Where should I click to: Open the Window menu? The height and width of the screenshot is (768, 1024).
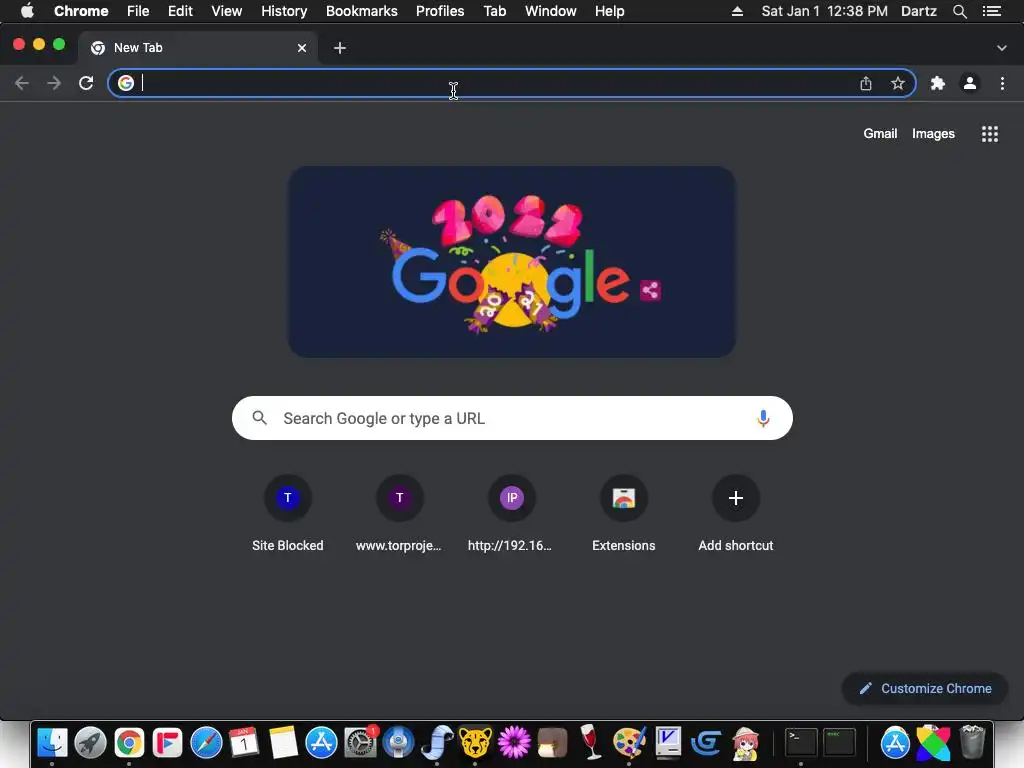pyautogui.click(x=551, y=11)
